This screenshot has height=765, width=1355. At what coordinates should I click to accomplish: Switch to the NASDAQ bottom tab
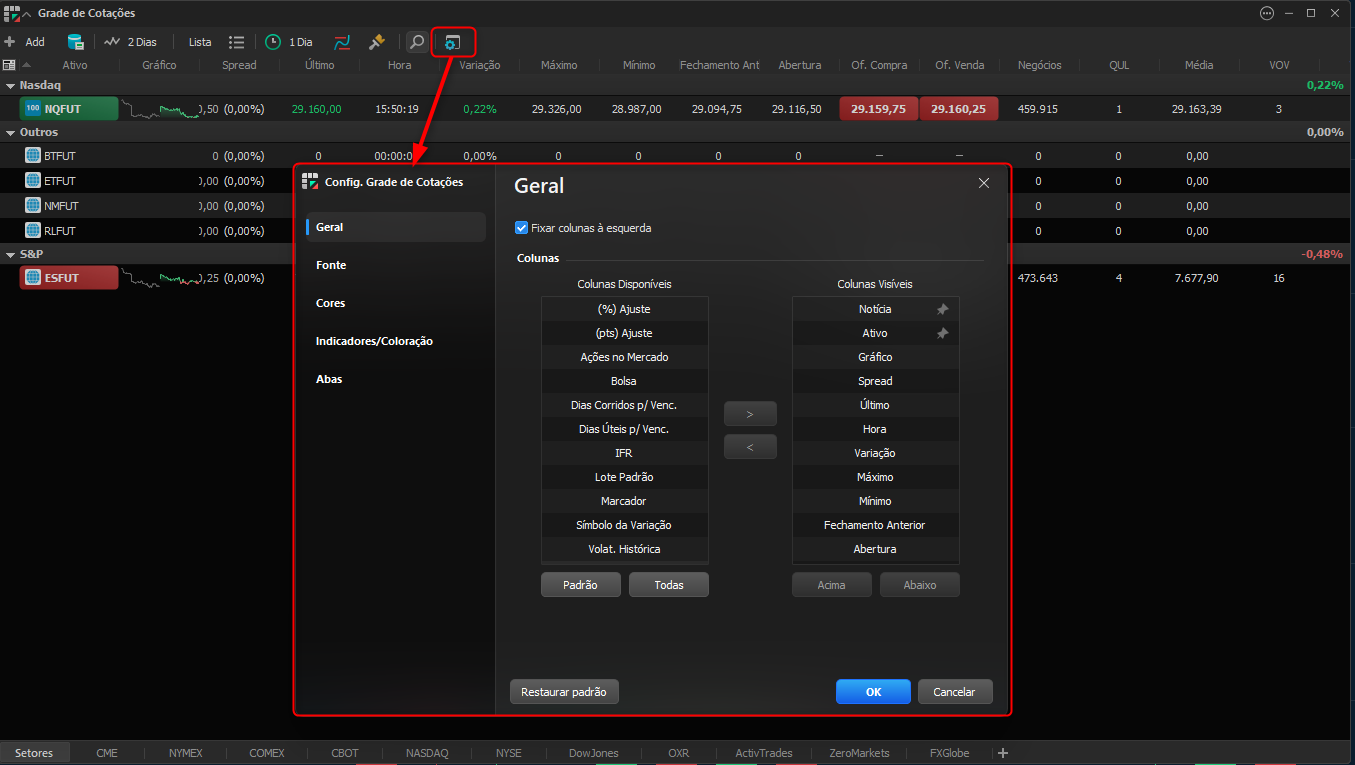[x=427, y=753]
